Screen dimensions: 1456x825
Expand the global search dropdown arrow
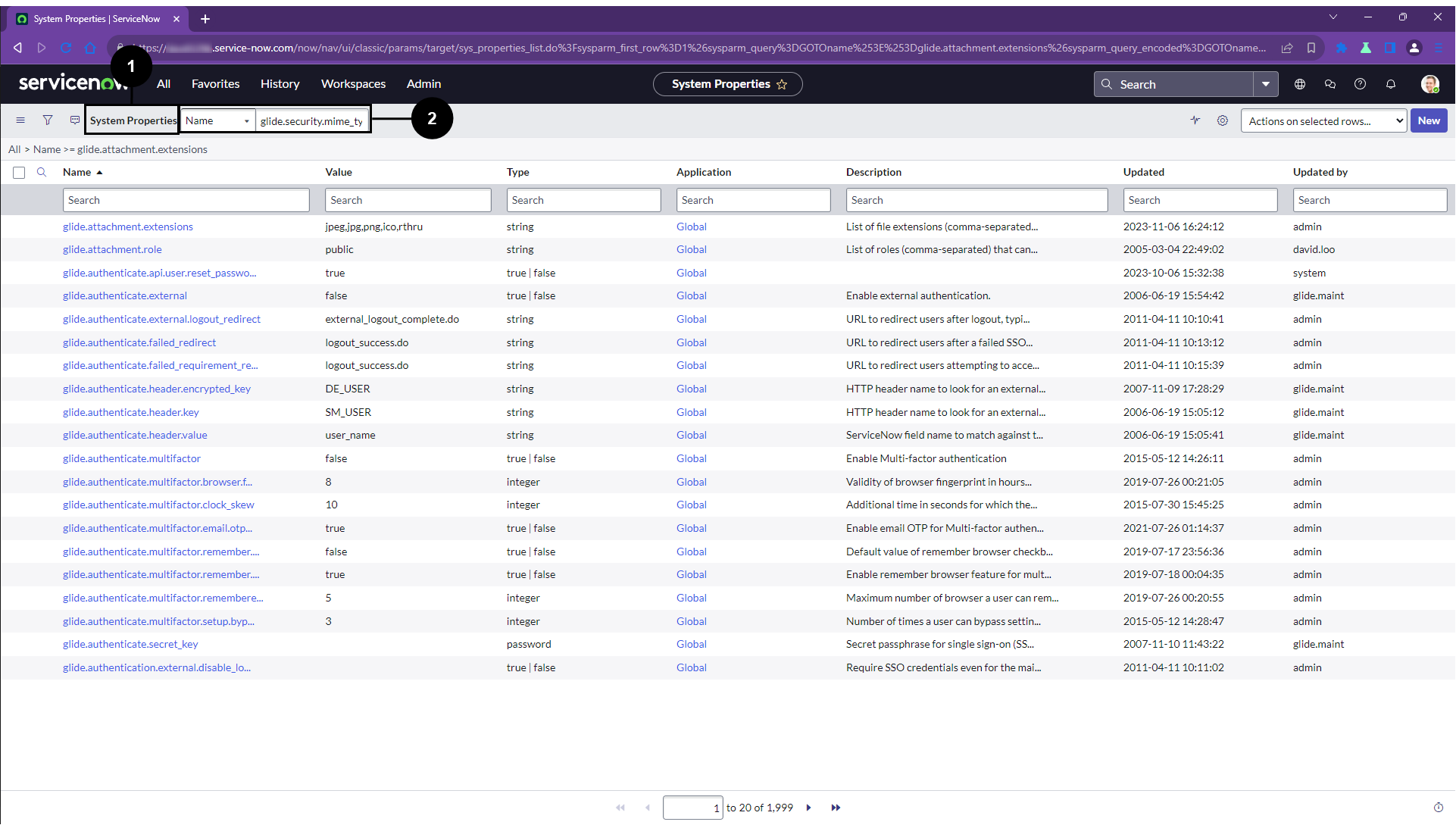pos(1266,84)
